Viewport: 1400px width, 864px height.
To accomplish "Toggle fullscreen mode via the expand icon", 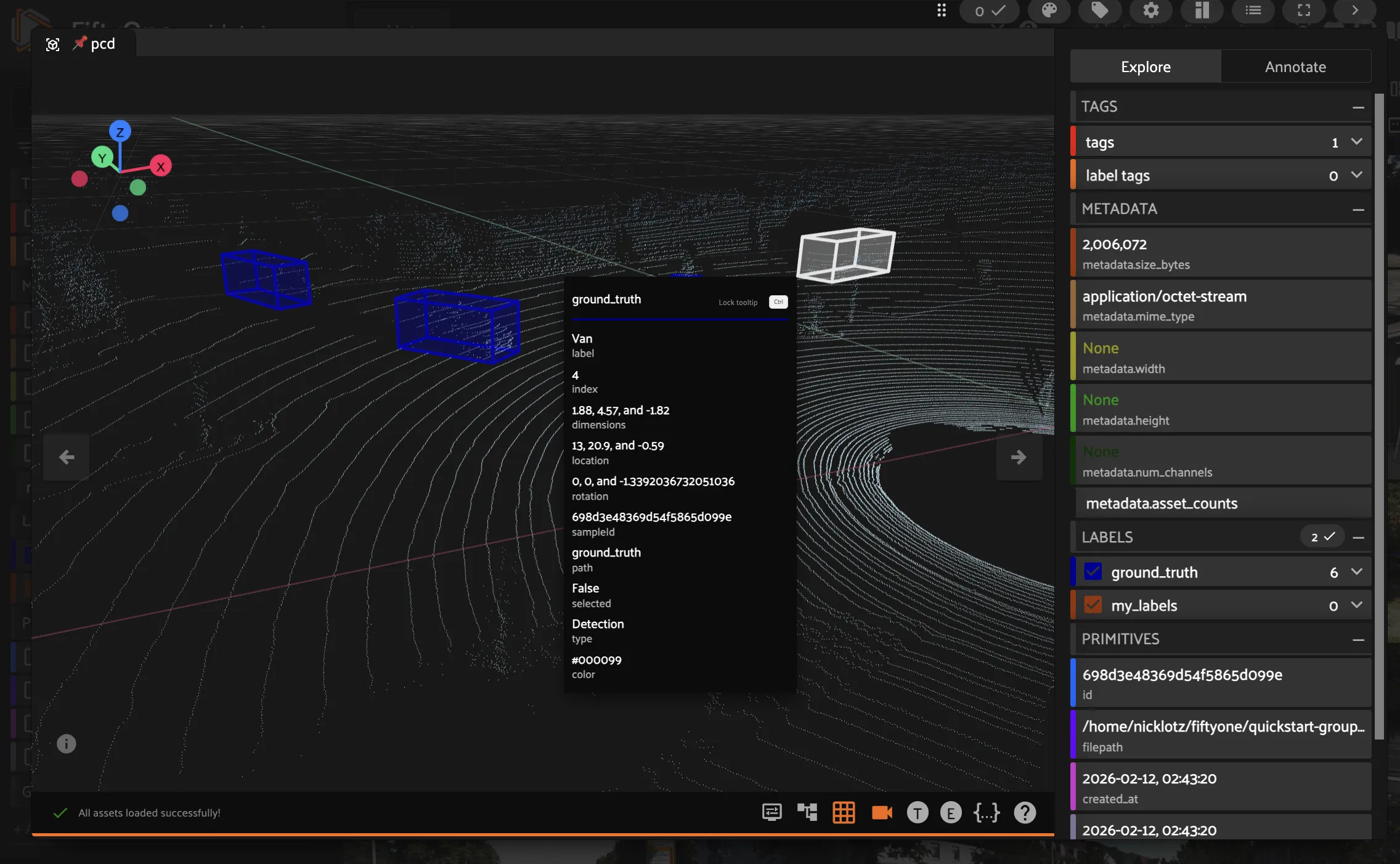I will click(1304, 11).
